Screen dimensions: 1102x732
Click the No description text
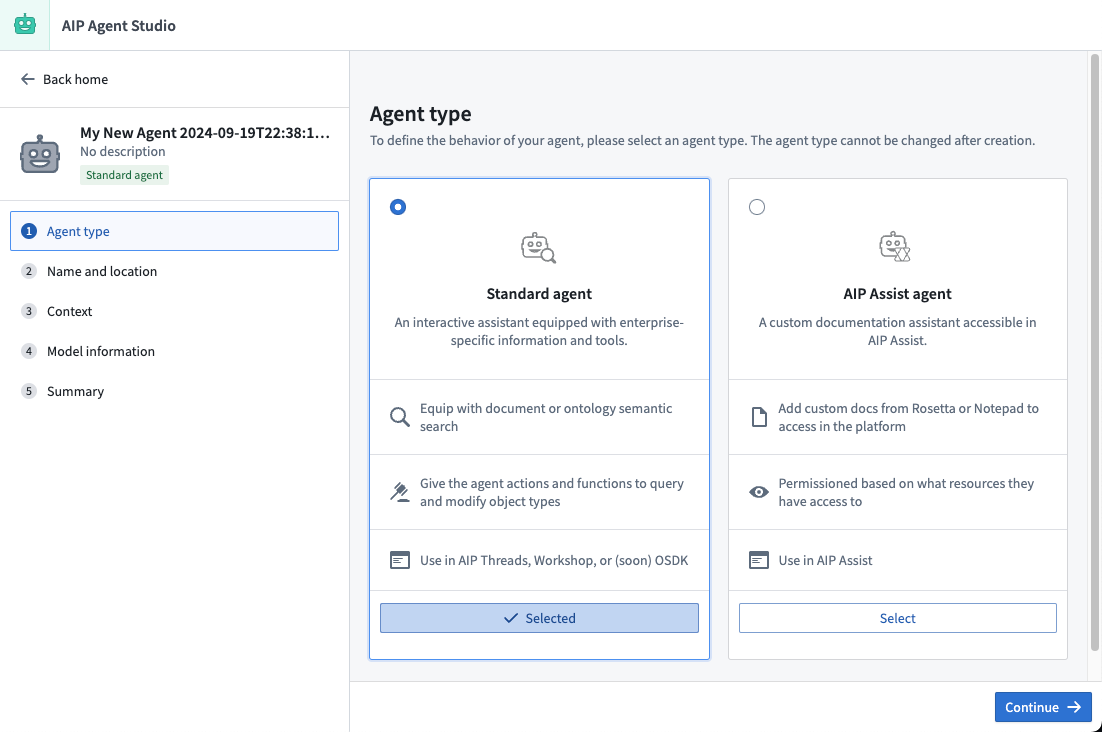pos(123,152)
